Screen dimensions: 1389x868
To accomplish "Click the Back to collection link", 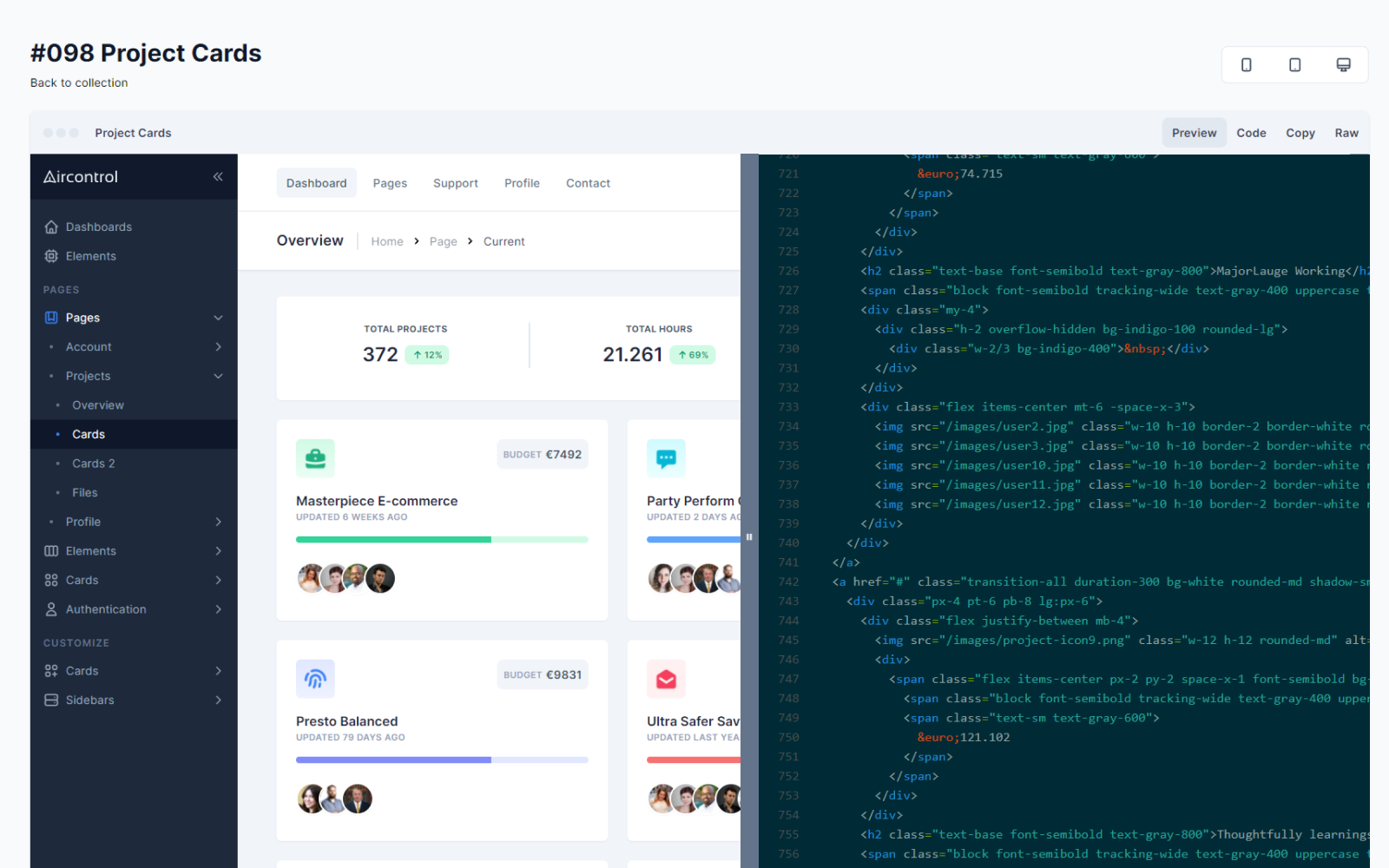I will [78, 82].
